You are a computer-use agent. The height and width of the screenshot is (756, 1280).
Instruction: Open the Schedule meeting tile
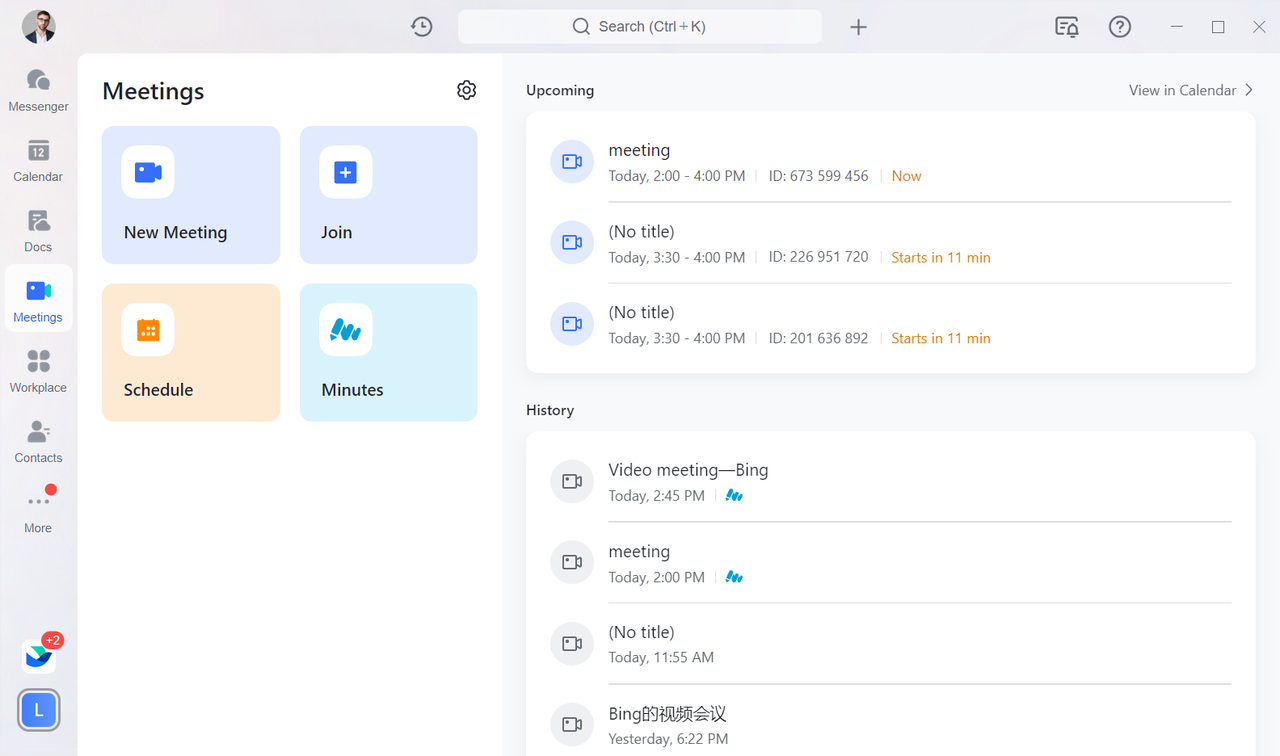191,352
